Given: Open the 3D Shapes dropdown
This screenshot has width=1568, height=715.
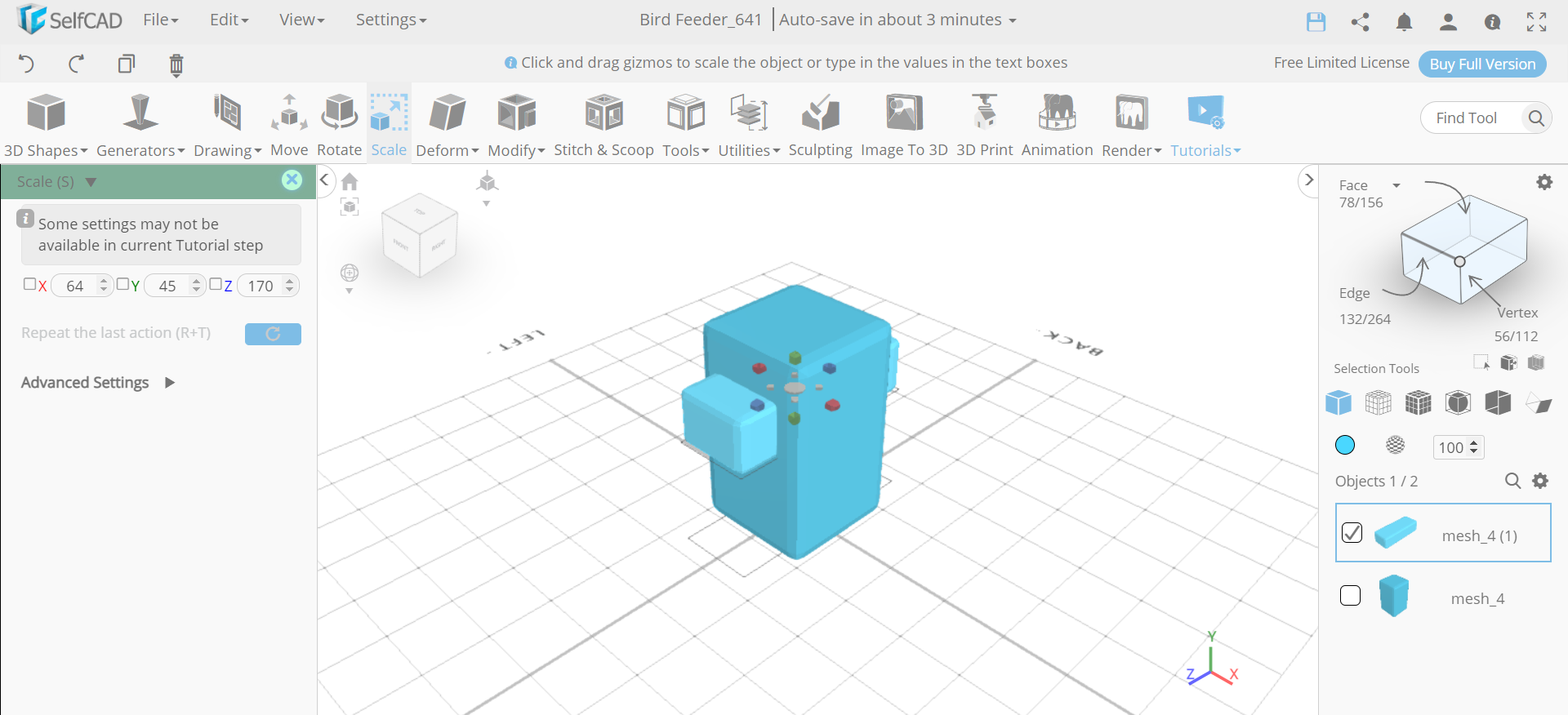Looking at the screenshot, I should coord(46,124).
